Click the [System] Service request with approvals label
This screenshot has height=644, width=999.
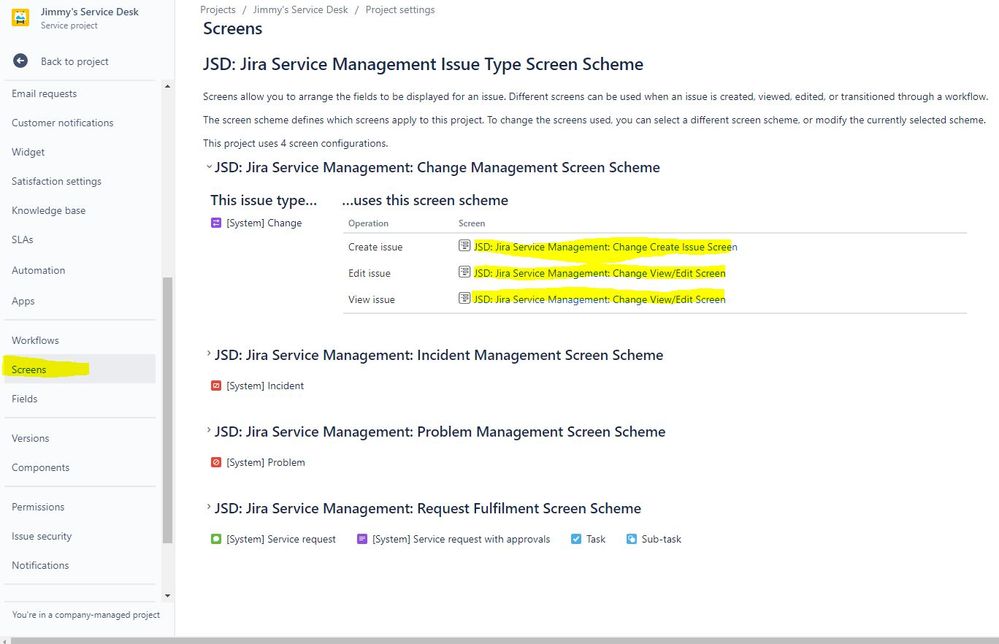[x=461, y=539]
